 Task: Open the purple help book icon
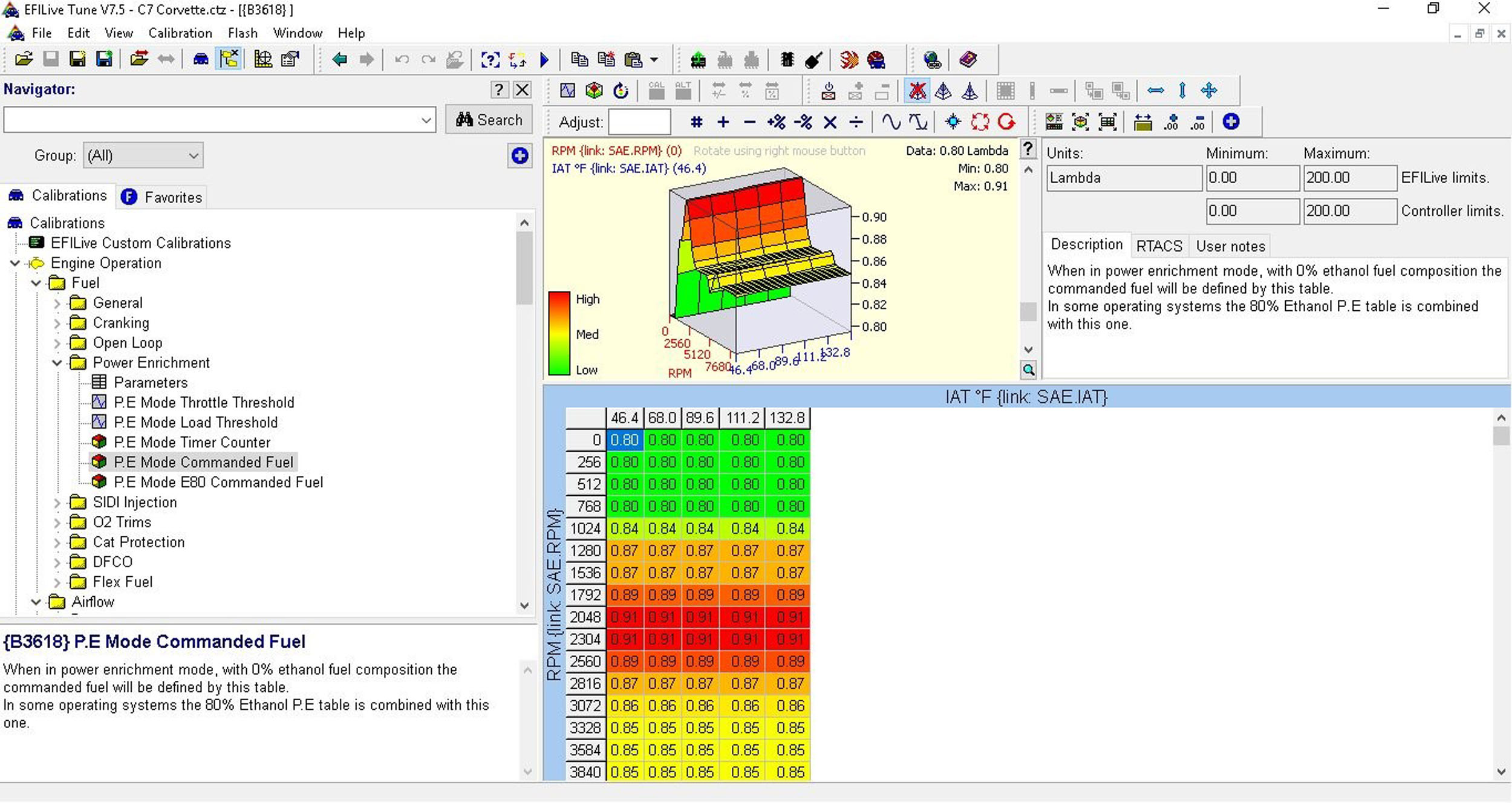[968, 59]
